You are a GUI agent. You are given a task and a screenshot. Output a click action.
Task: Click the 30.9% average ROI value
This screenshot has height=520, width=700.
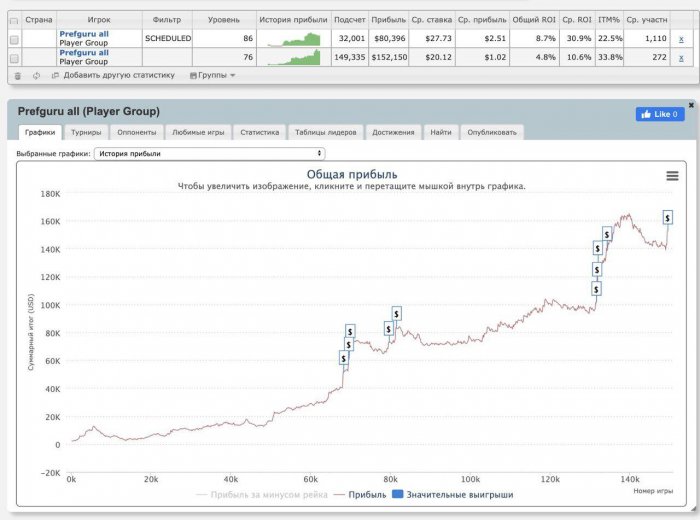(x=579, y=38)
